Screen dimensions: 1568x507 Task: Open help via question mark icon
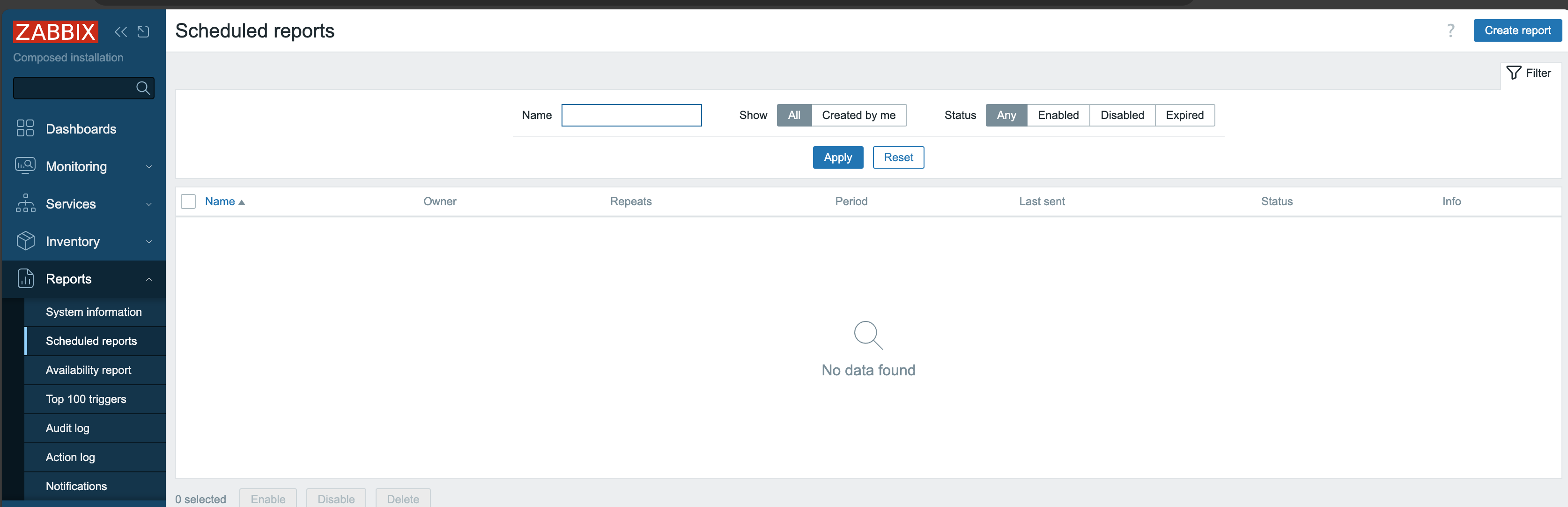tap(1450, 30)
